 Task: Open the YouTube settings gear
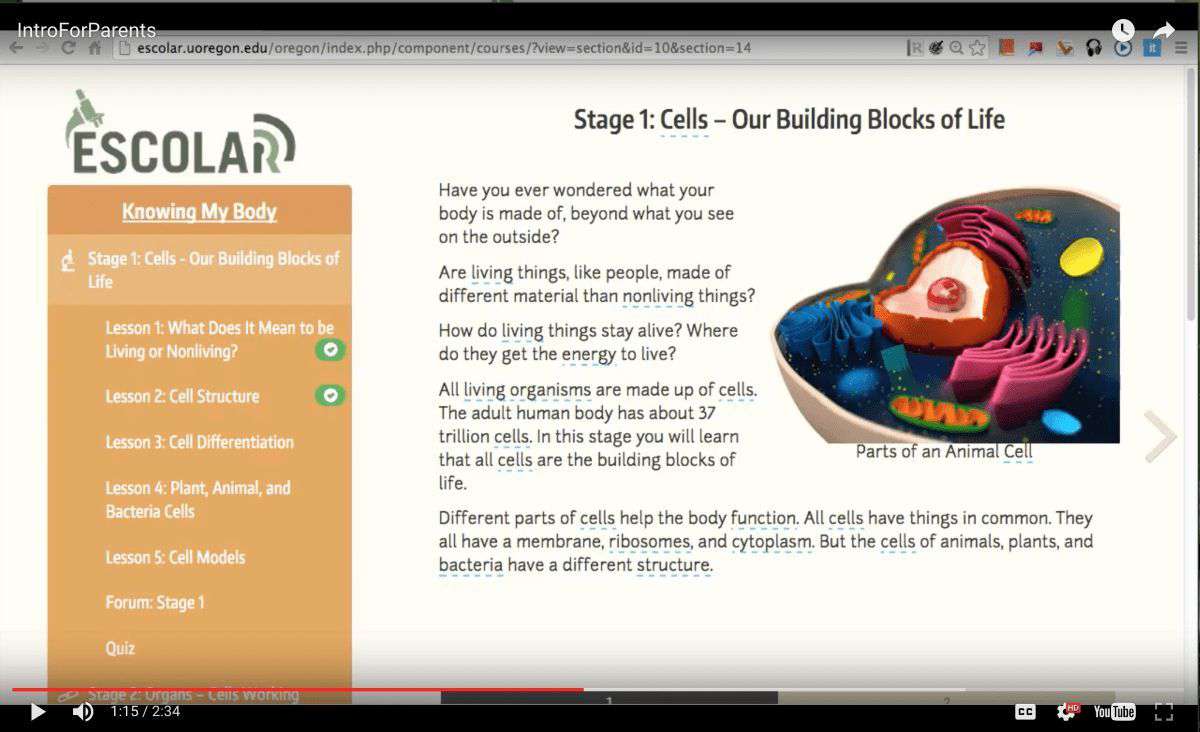click(x=1067, y=711)
